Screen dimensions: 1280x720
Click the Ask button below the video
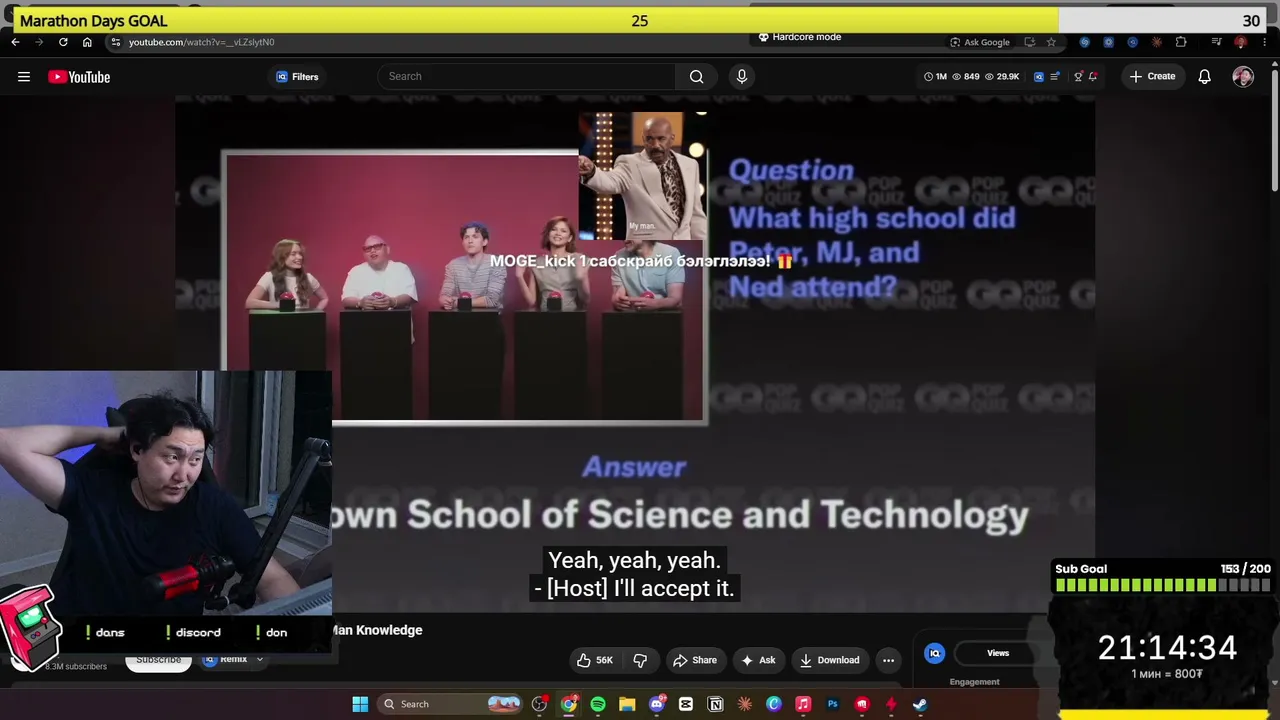758,660
